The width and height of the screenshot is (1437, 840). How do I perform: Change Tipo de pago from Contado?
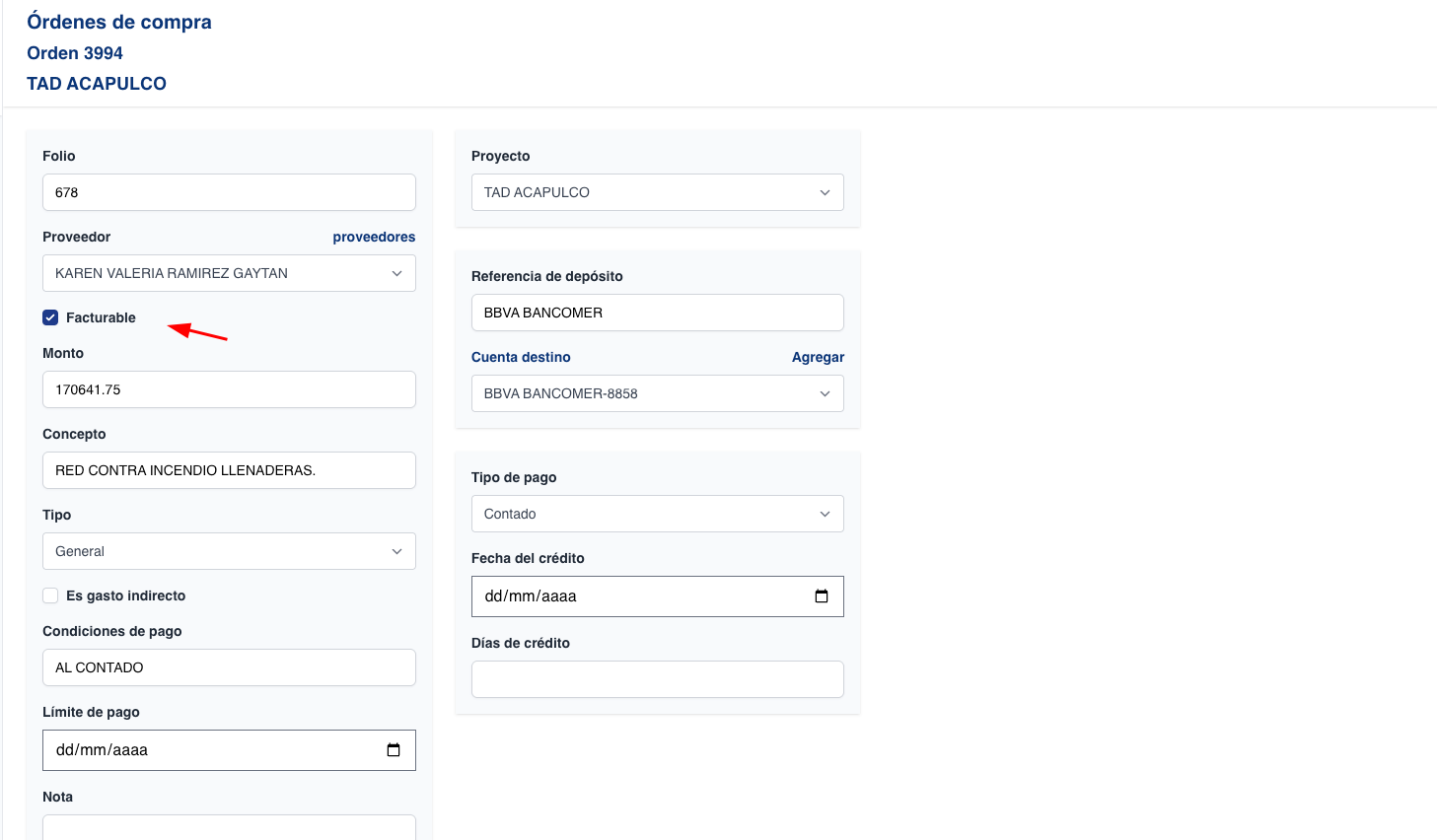(x=657, y=514)
